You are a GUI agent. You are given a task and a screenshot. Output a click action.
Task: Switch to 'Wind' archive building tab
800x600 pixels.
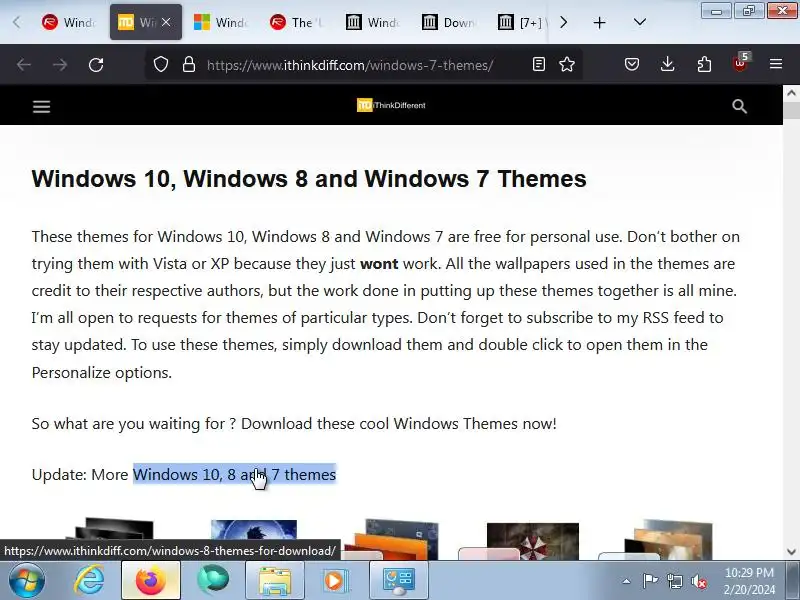(x=373, y=22)
